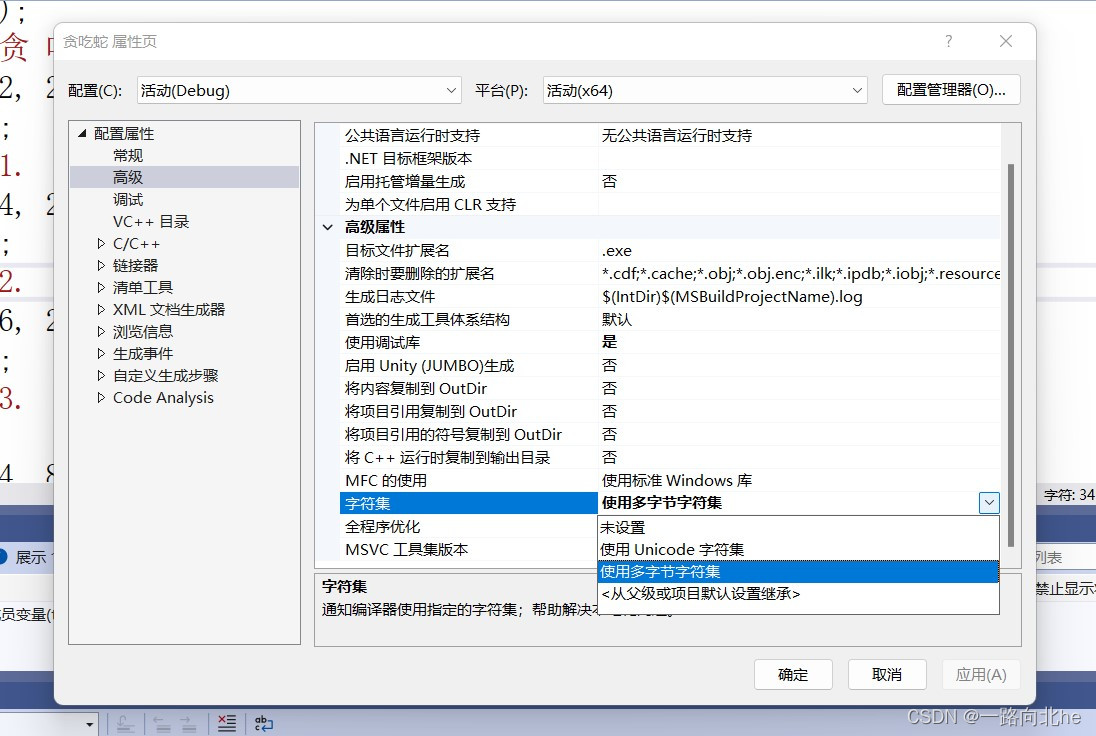Viewport: 1096px width, 736px height.
Task: Cancel the dialog with 取消
Action: (x=887, y=674)
